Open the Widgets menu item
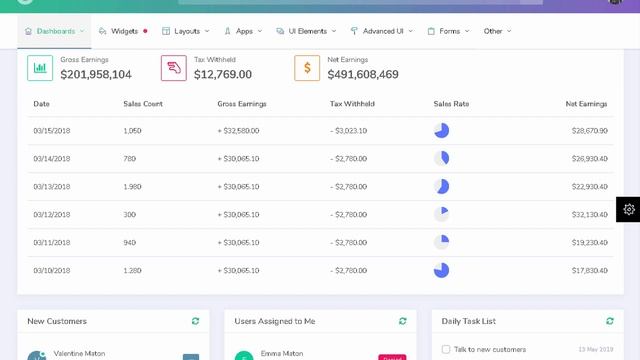The width and height of the screenshot is (640, 360). click(123, 31)
